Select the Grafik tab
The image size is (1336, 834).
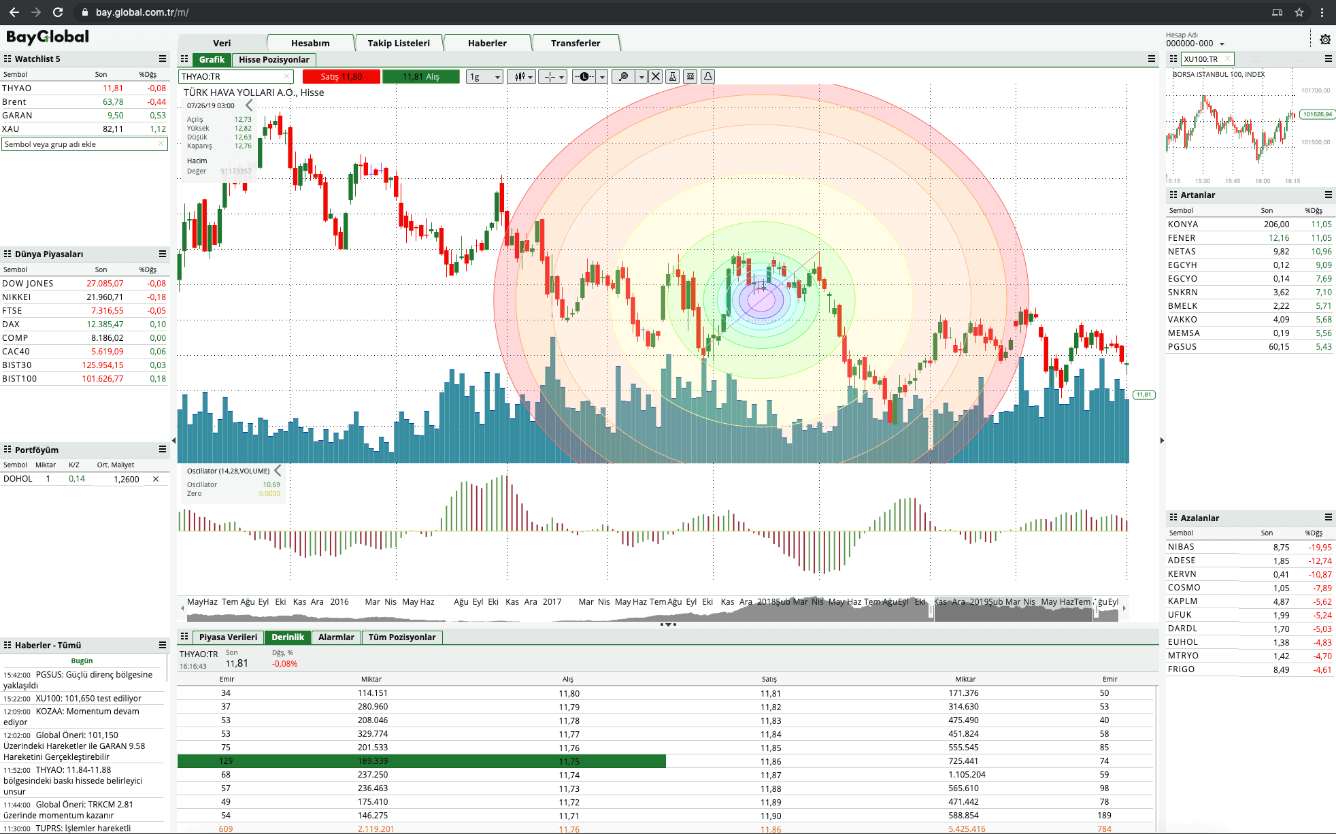(212, 60)
